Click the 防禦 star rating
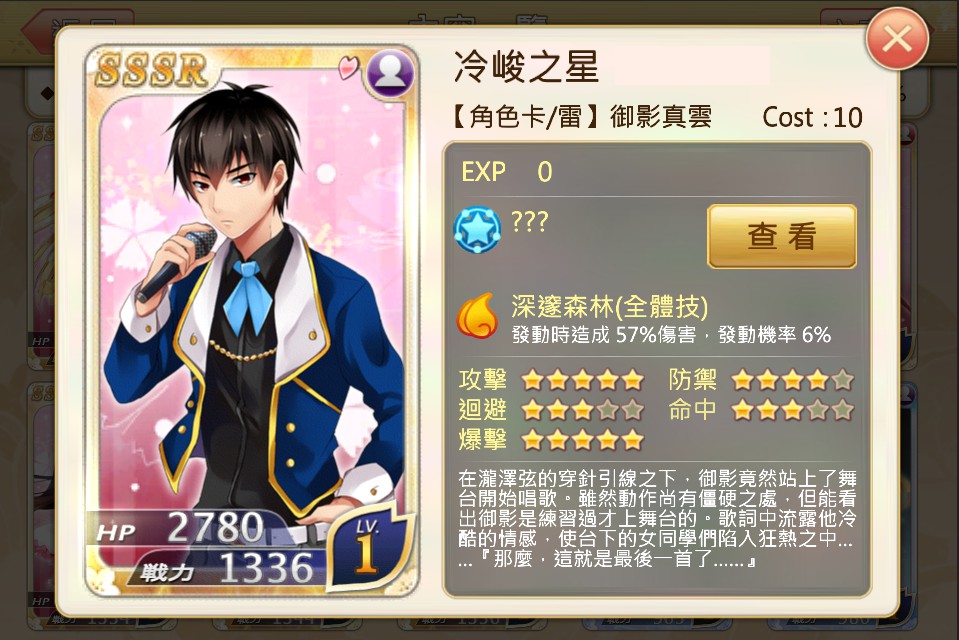The image size is (959, 640). point(793,380)
